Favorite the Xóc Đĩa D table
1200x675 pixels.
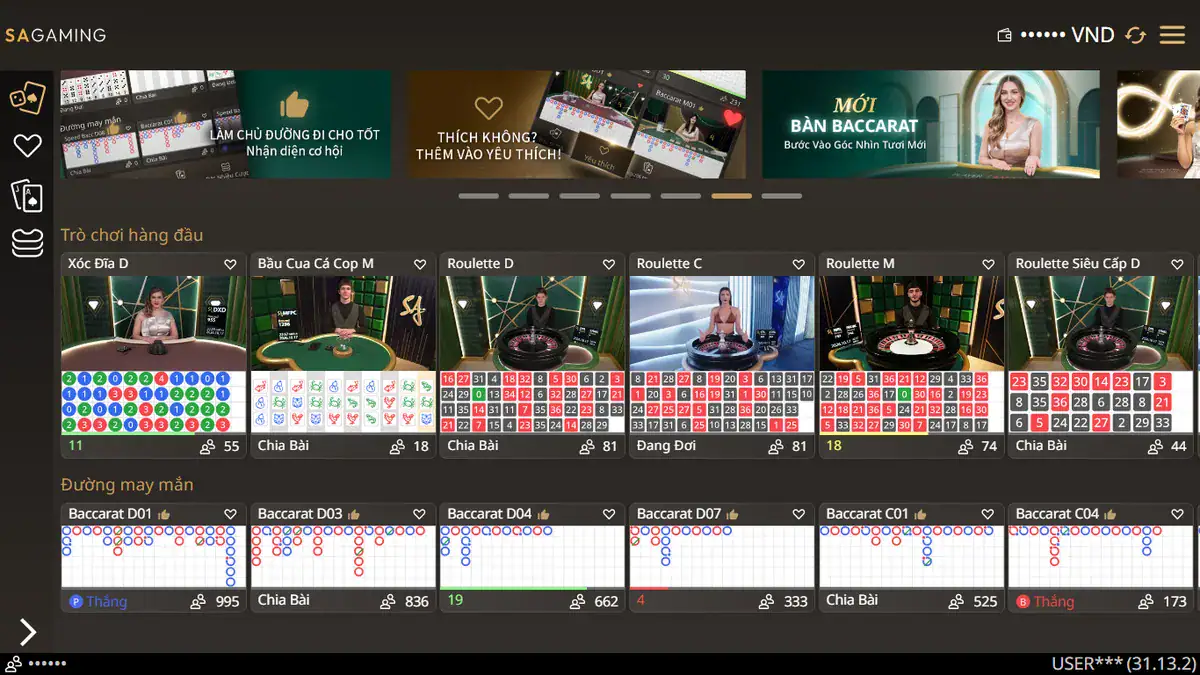tap(230, 264)
